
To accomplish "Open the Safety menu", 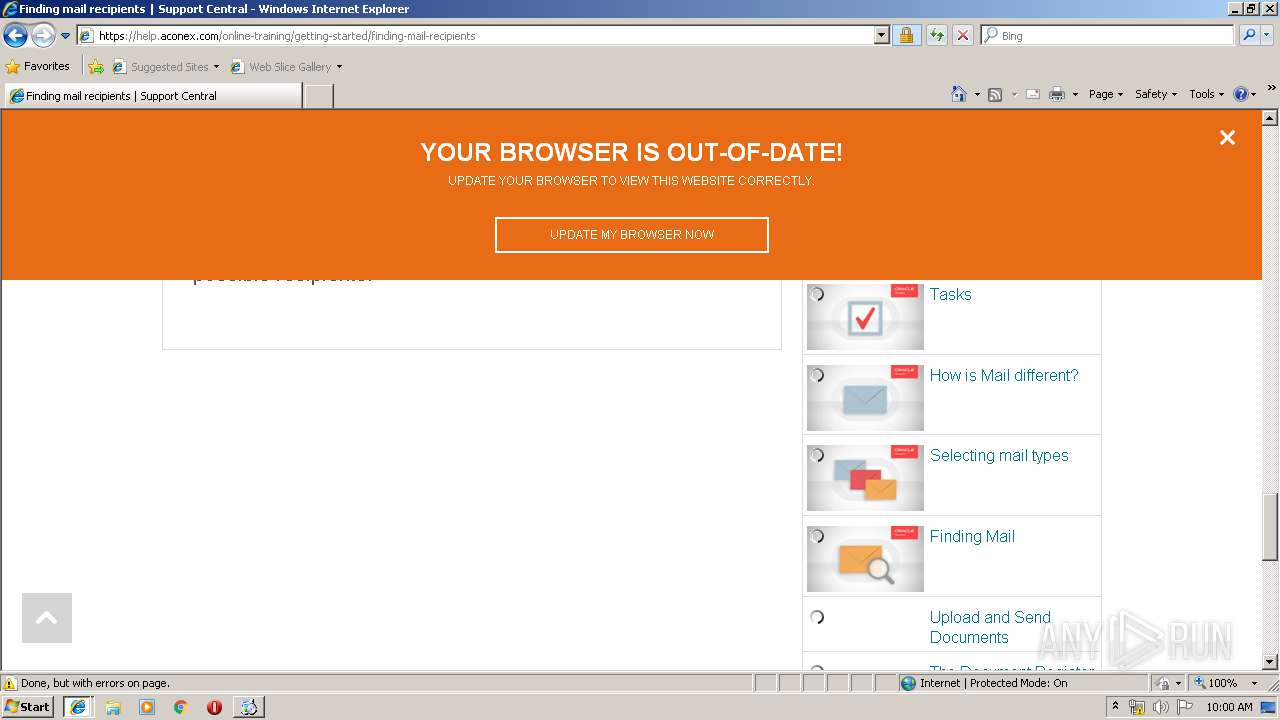I will [x=1155, y=94].
